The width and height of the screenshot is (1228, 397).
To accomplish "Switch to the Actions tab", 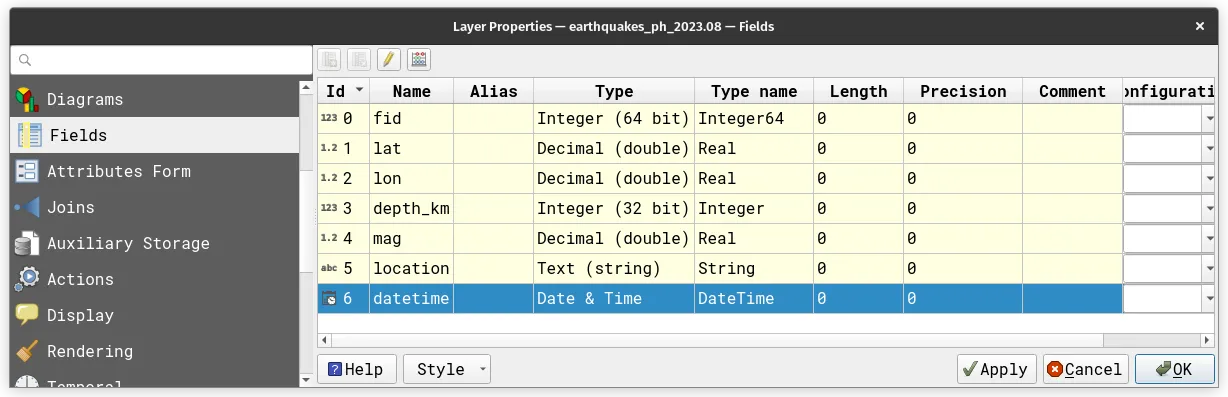I will tap(154, 279).
